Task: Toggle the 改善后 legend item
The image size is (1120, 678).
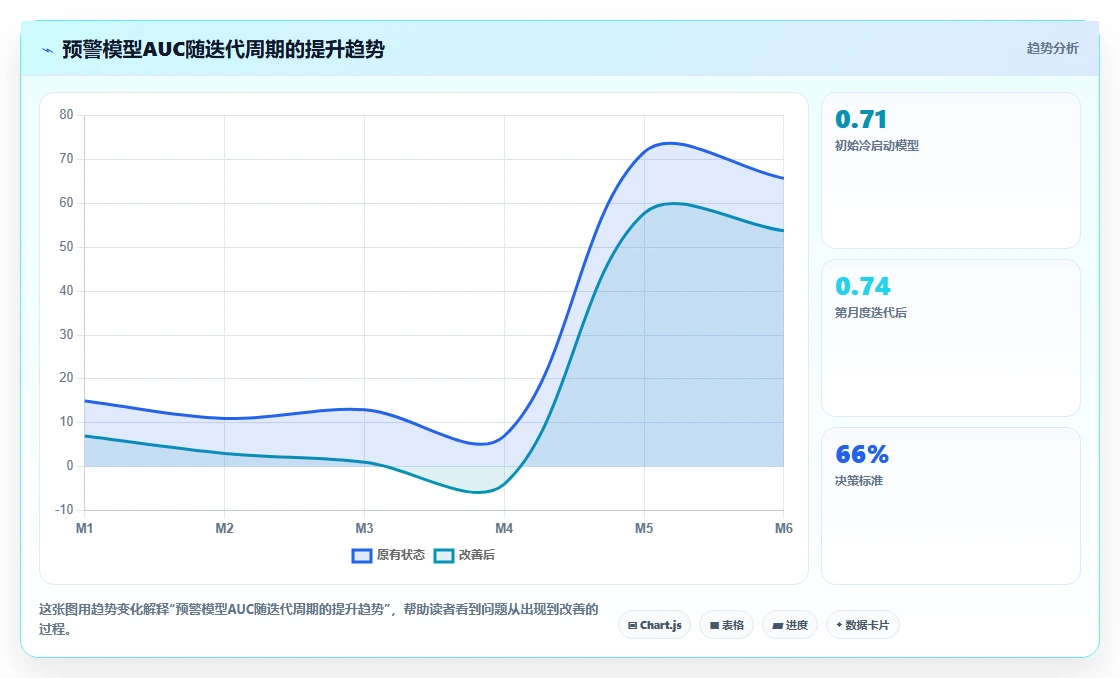Action: click(464, 555)
